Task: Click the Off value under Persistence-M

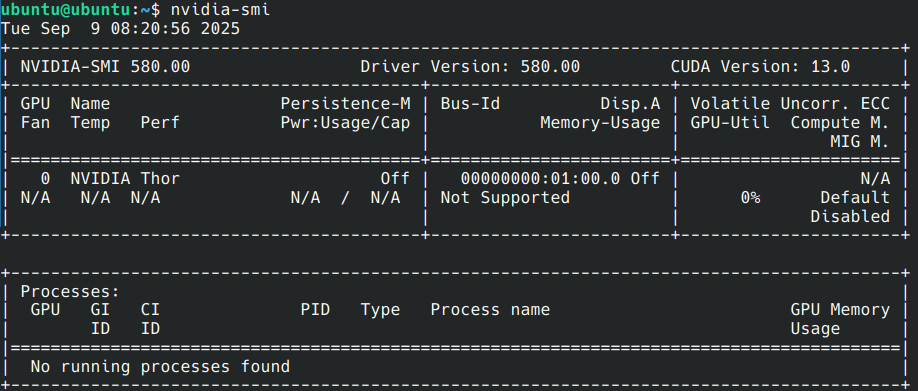Action: [x=395, y=179]
